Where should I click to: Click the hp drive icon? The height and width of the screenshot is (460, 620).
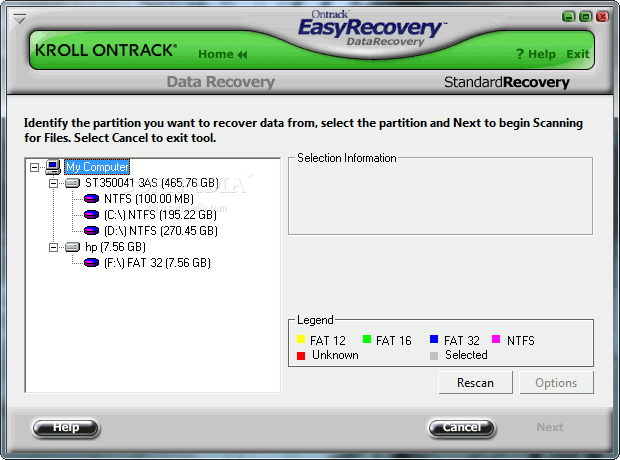point(72,247)
